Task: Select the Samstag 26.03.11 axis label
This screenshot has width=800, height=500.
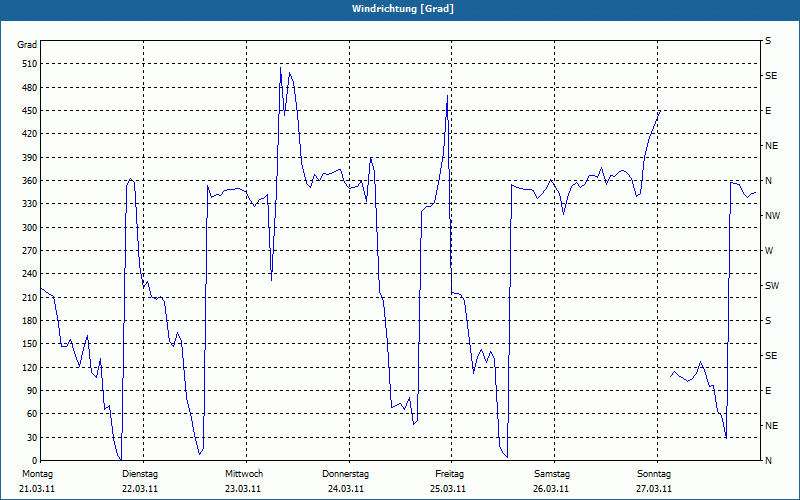Action: pyautogui.click(x=552, y=481)
